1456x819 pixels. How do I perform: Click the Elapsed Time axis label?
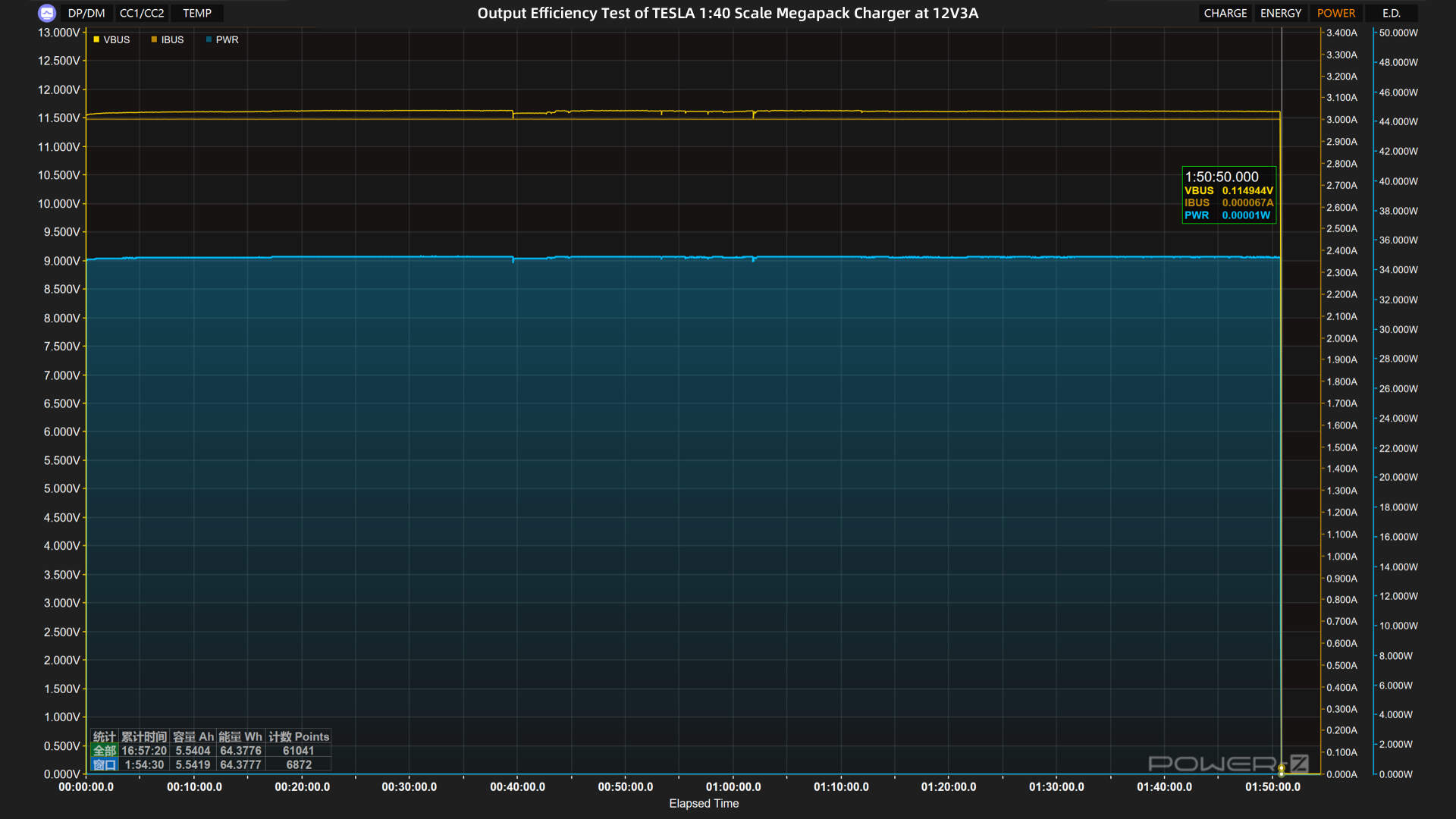[x=704, y=803]
